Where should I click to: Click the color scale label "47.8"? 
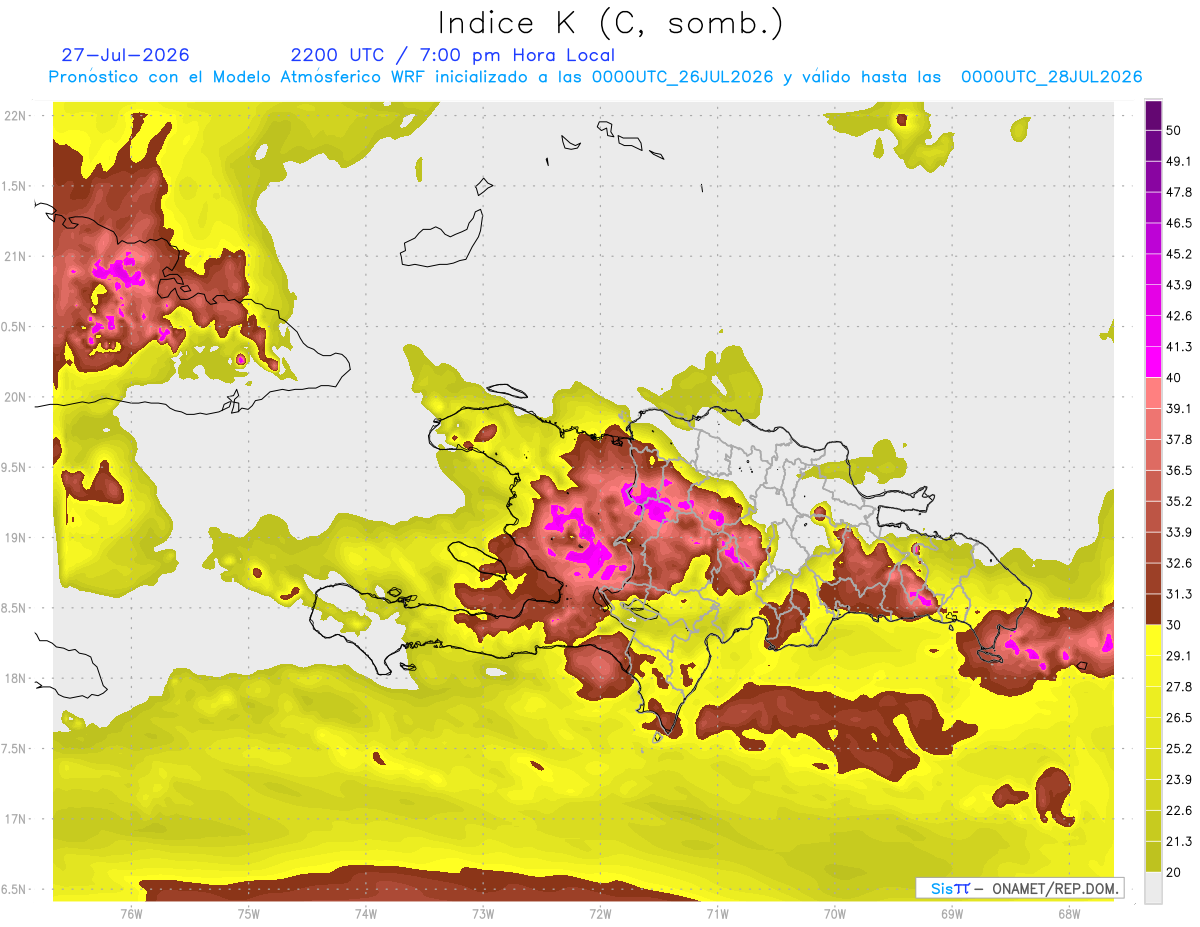click(1179, 192)
